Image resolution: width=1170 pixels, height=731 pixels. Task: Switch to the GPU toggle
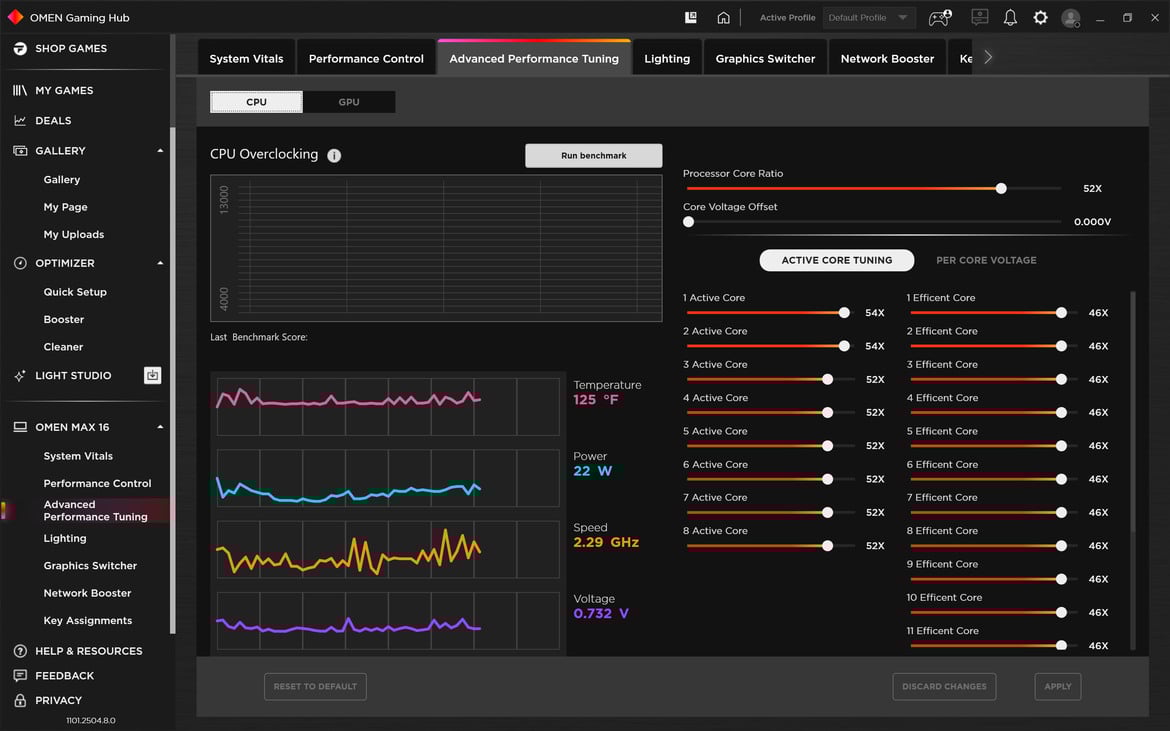coord(348,102)
